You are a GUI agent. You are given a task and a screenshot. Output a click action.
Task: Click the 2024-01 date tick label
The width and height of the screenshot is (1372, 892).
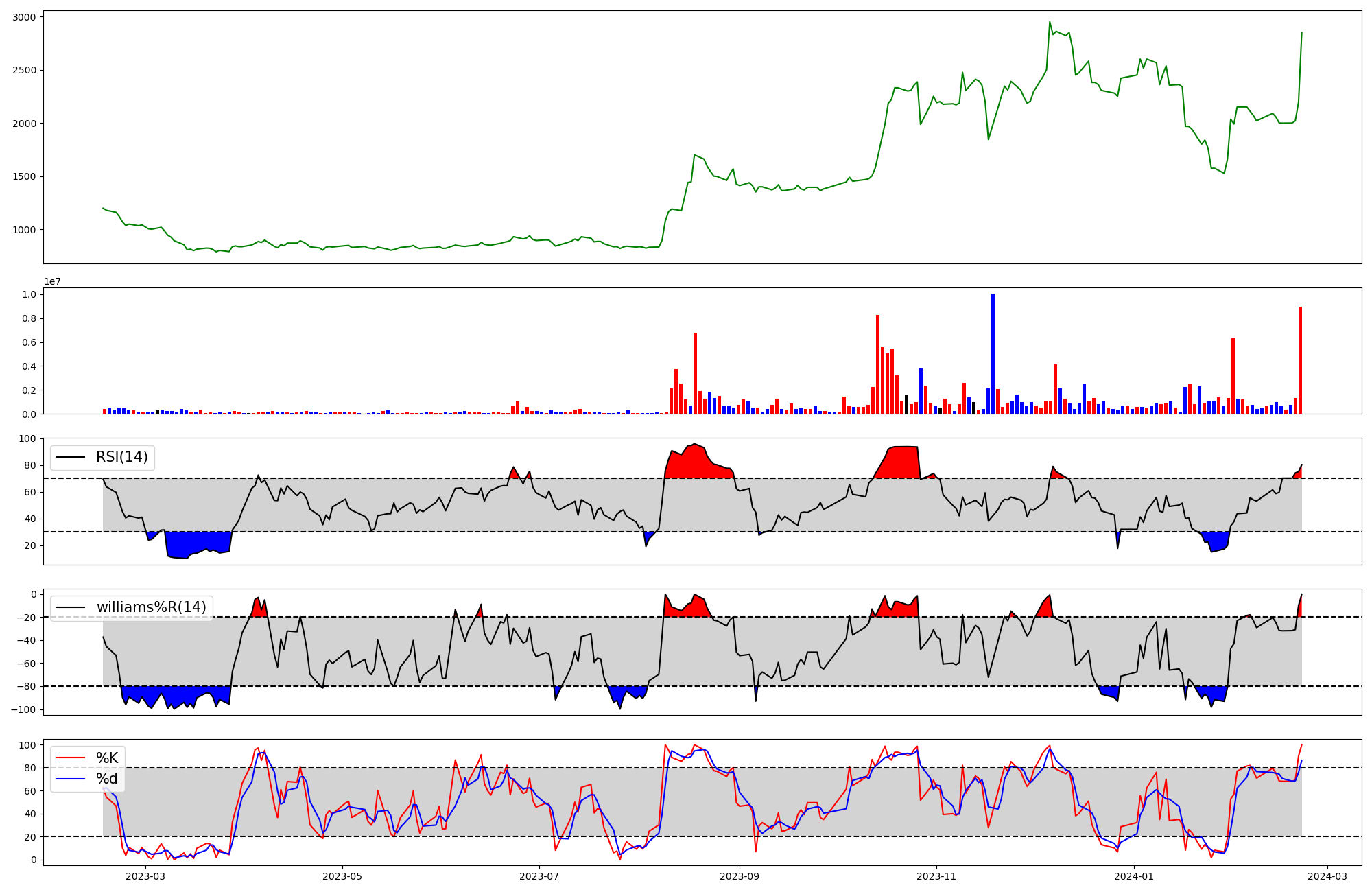coord(1133,876)
